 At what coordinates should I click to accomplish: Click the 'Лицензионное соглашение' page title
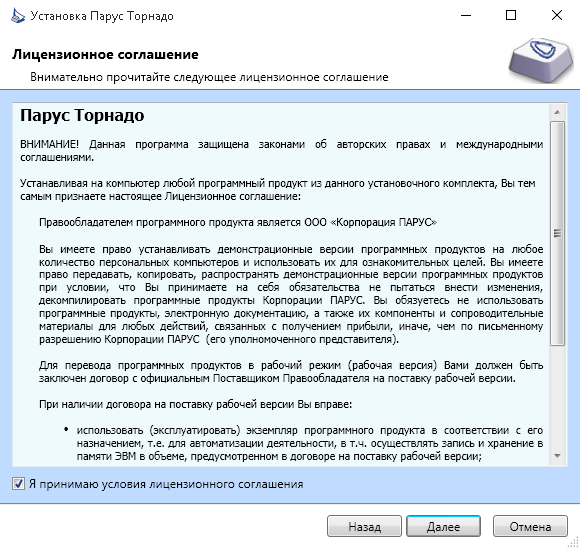[105, 54]
